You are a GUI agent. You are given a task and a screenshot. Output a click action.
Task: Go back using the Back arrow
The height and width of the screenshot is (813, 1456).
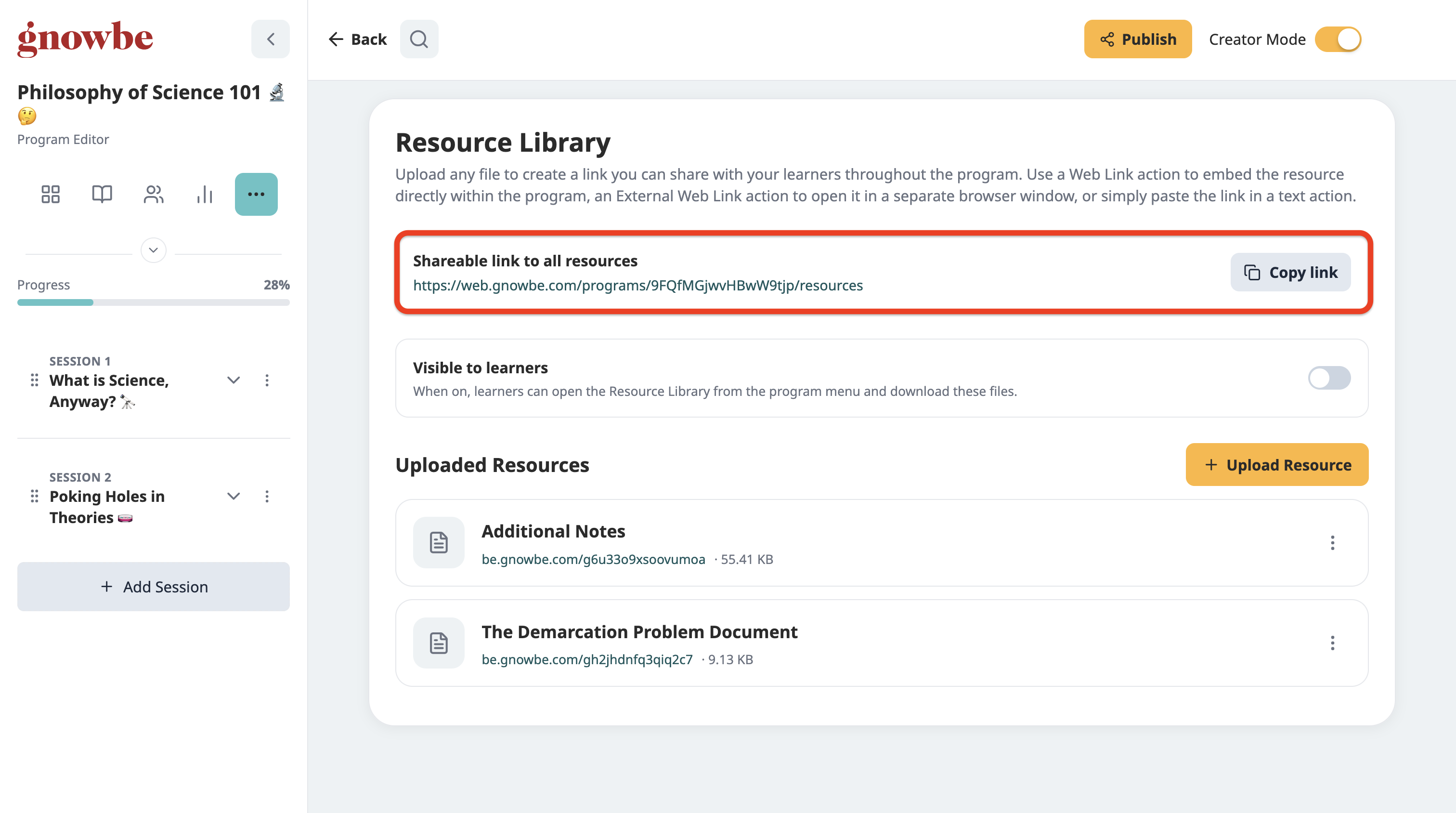(357, 39)
